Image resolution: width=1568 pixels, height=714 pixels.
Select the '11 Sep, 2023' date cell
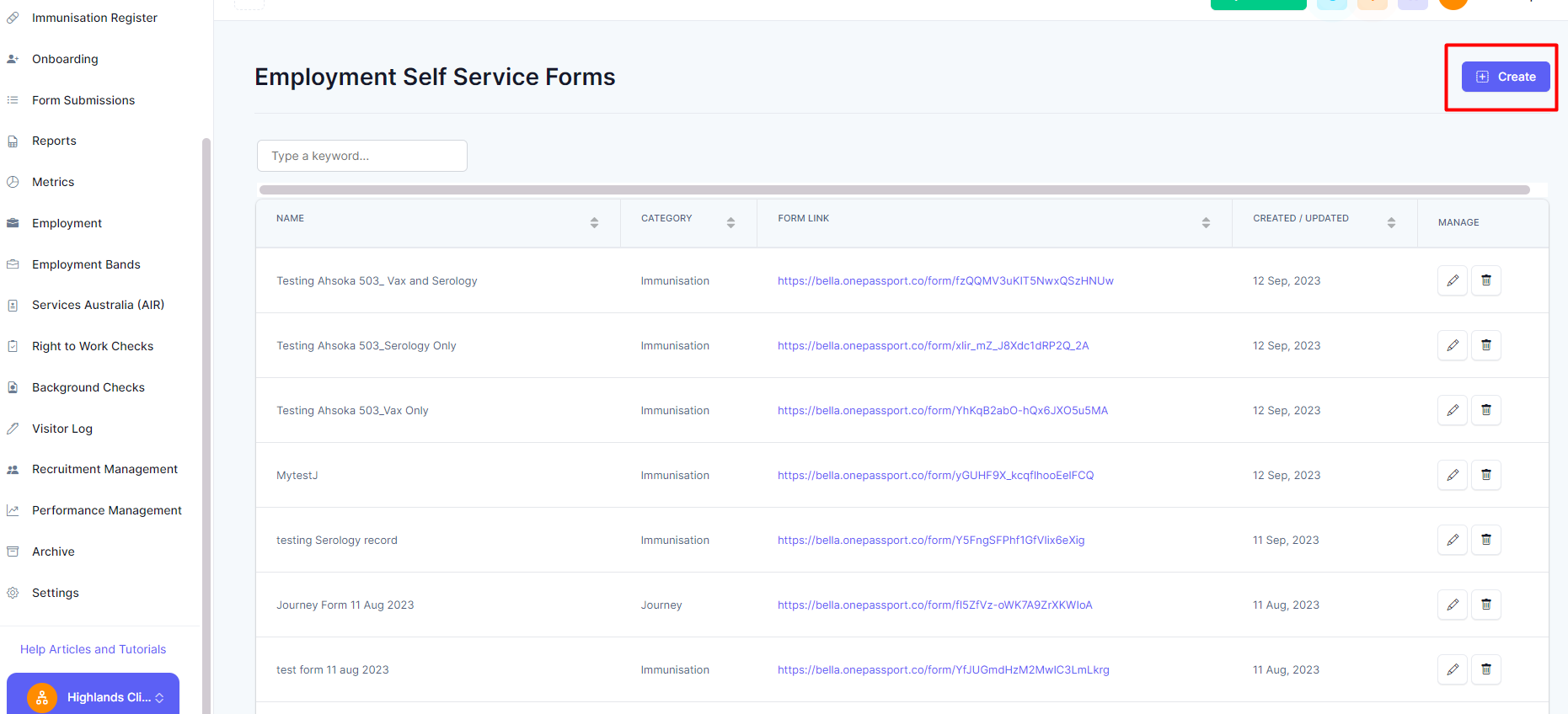[x=1286, y=541]
